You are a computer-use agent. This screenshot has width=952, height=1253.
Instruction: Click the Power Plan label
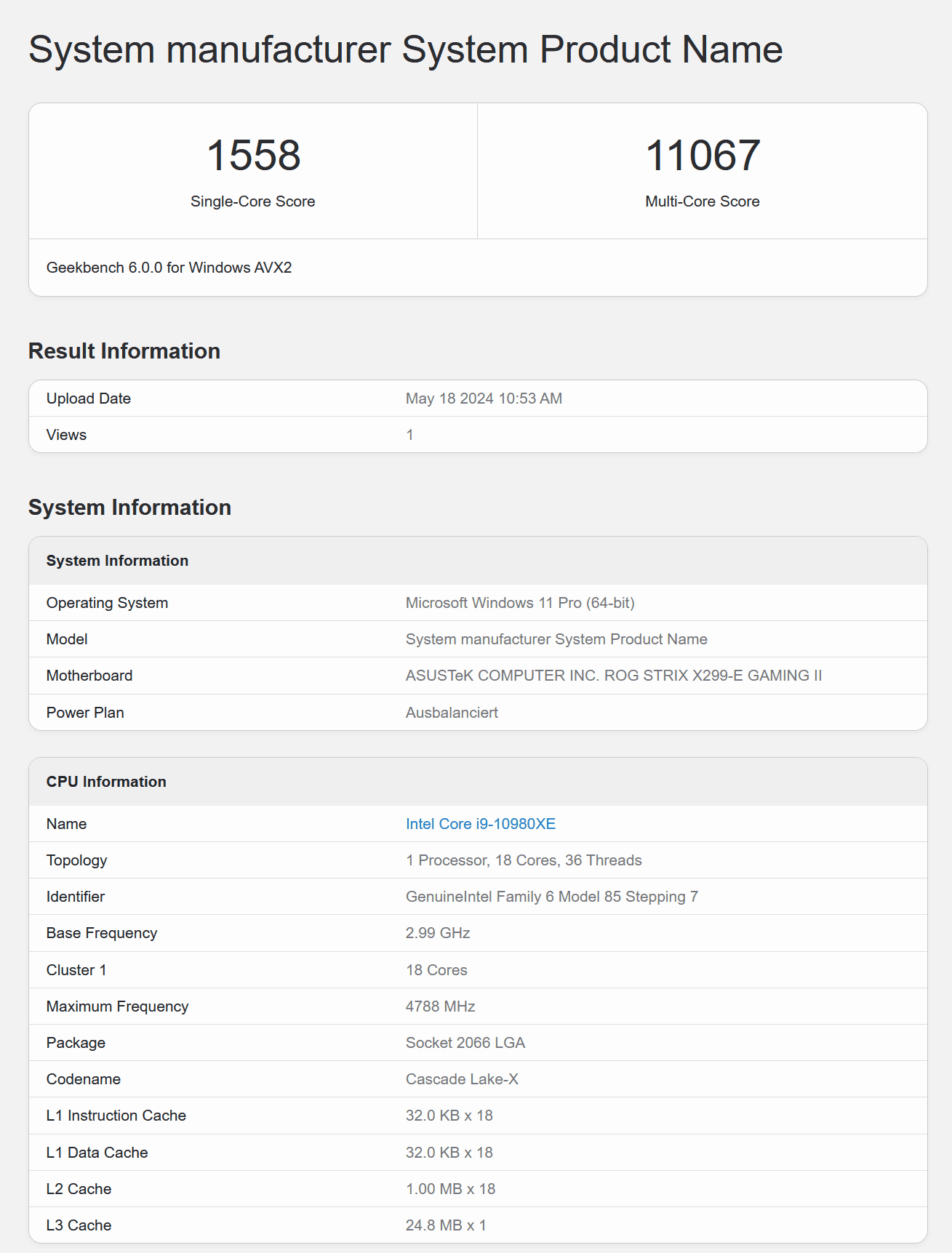(85, 713)
